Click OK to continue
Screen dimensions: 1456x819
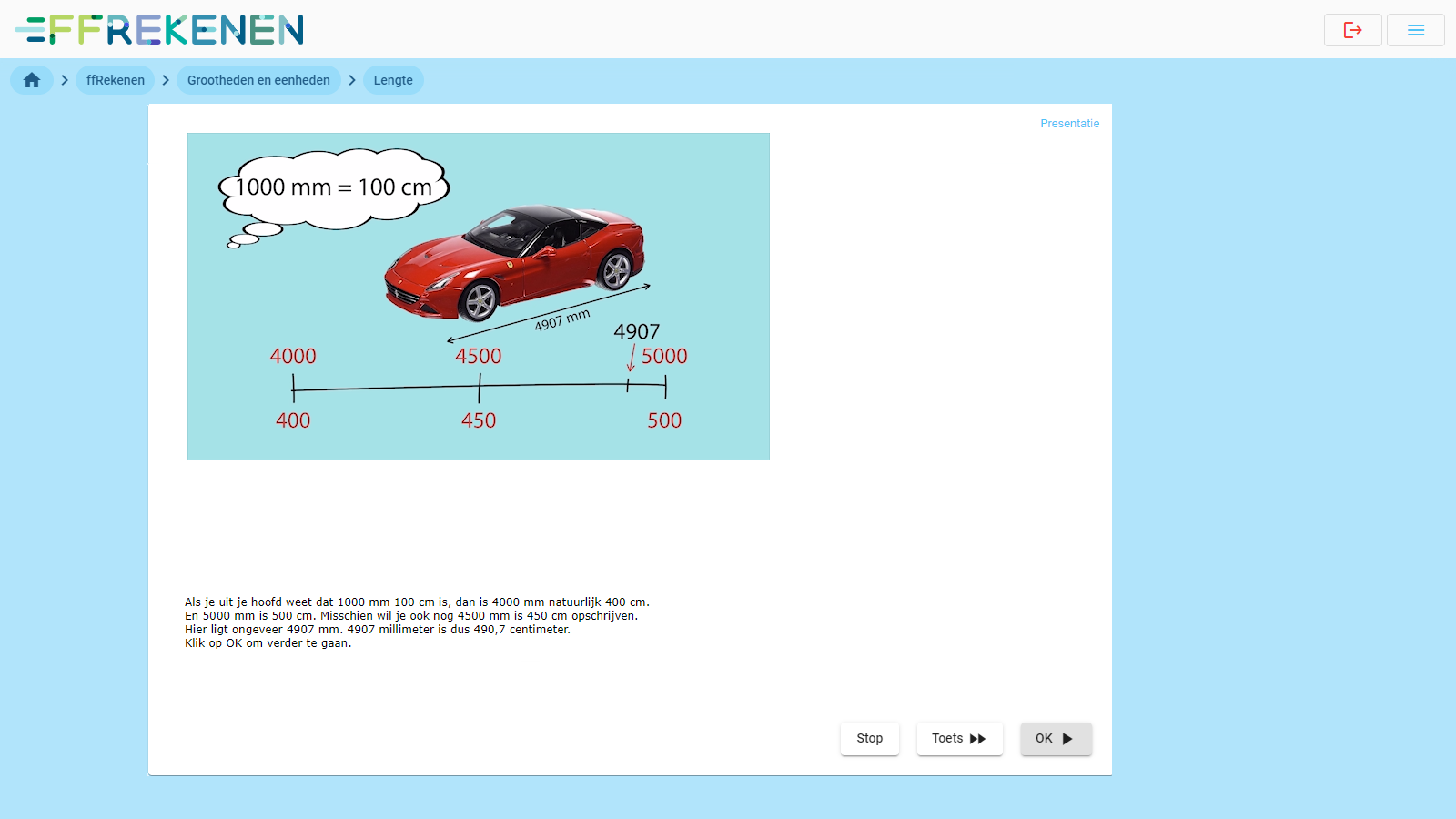click(1056, 739)
